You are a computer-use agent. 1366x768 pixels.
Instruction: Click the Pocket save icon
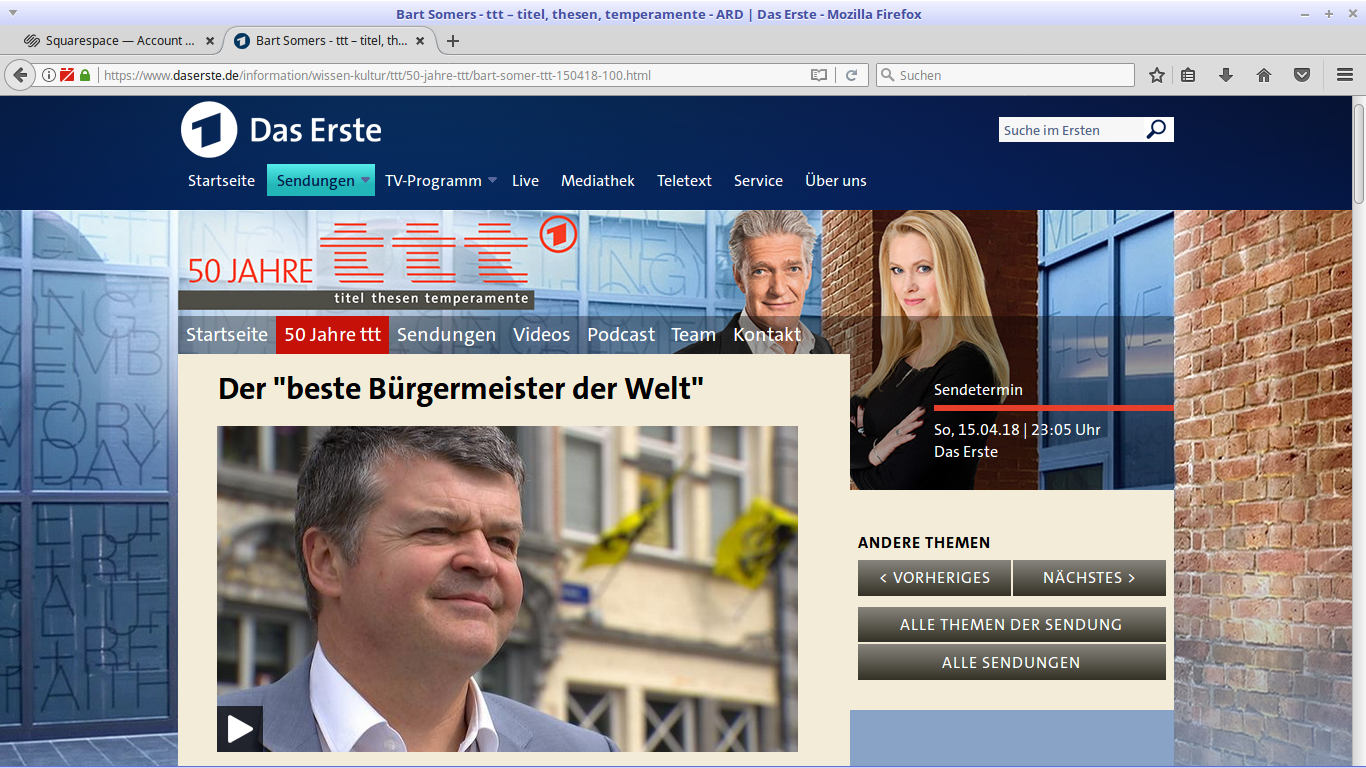1302,75
